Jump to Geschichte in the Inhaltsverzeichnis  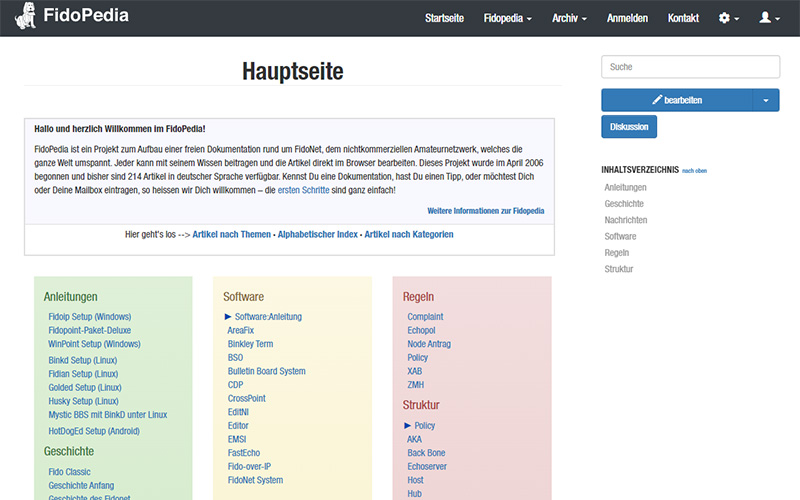[624, 204]
